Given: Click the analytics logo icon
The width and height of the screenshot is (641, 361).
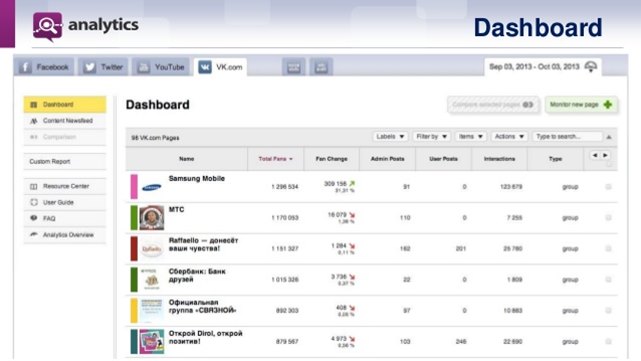Looking at the screenshot, I should pyautogui.click(x=47, y=27).
